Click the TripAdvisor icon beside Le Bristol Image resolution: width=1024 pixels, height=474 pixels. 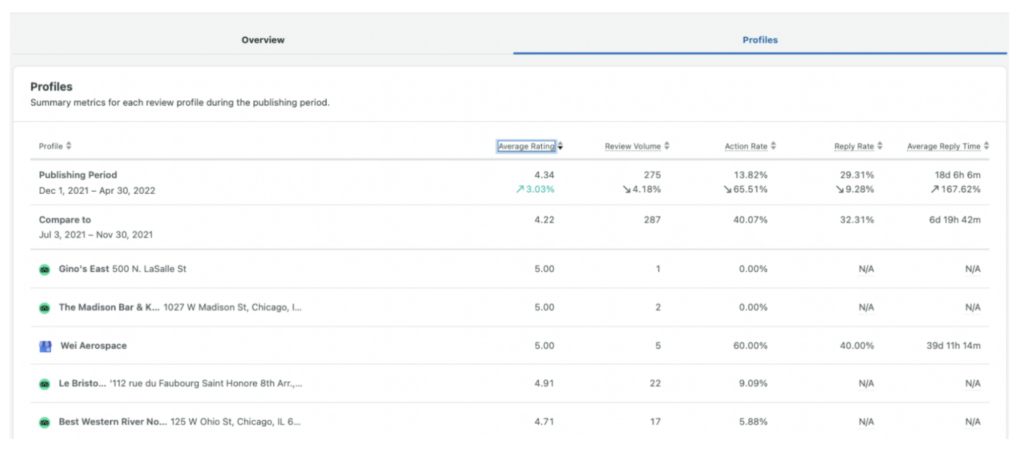44,383
